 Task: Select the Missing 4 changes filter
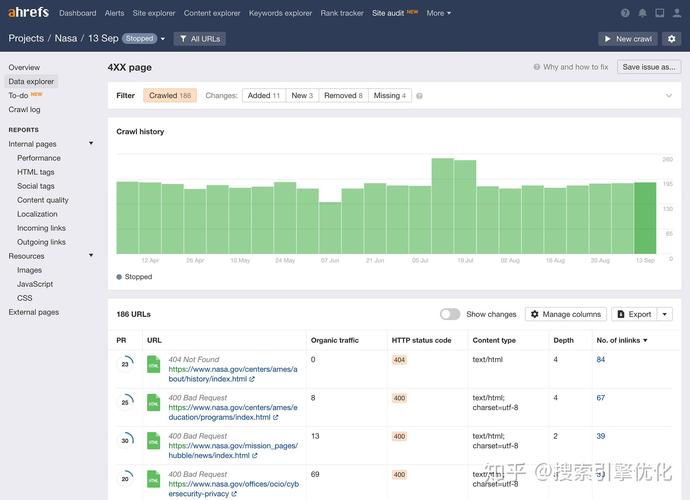389,96
